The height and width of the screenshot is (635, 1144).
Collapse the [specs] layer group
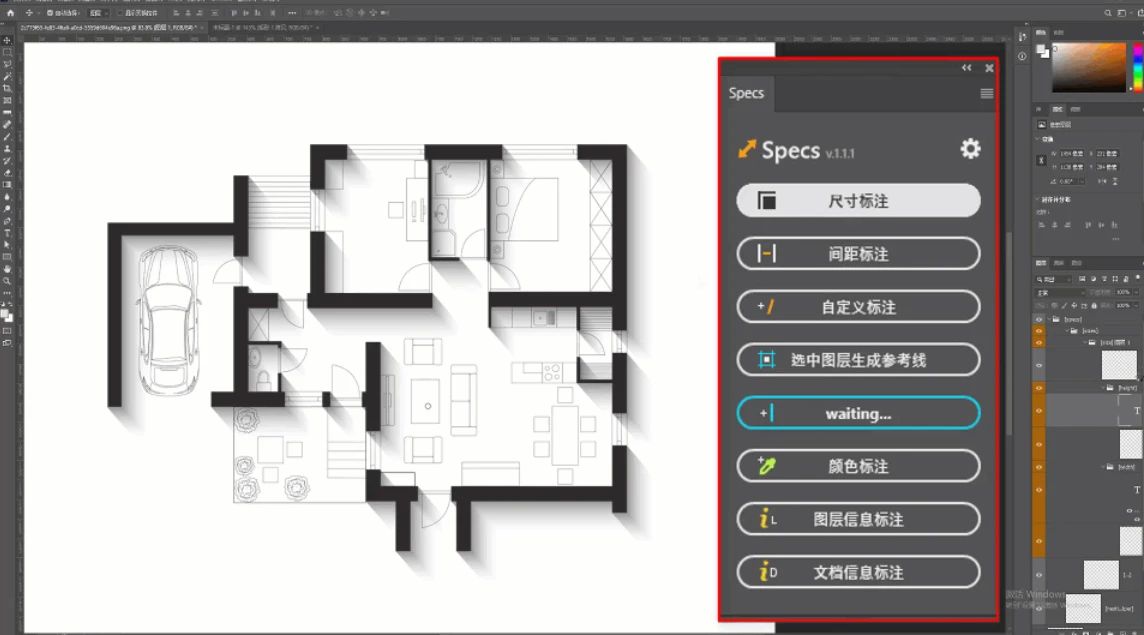(x=1049, y=320)
